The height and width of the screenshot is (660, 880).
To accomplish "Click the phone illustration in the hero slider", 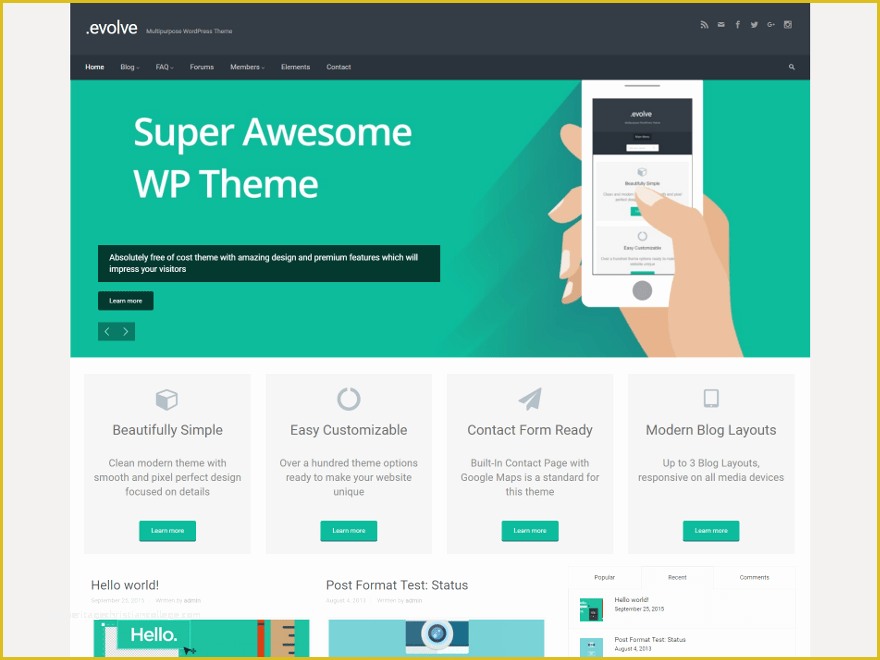I will pos(642,194).
